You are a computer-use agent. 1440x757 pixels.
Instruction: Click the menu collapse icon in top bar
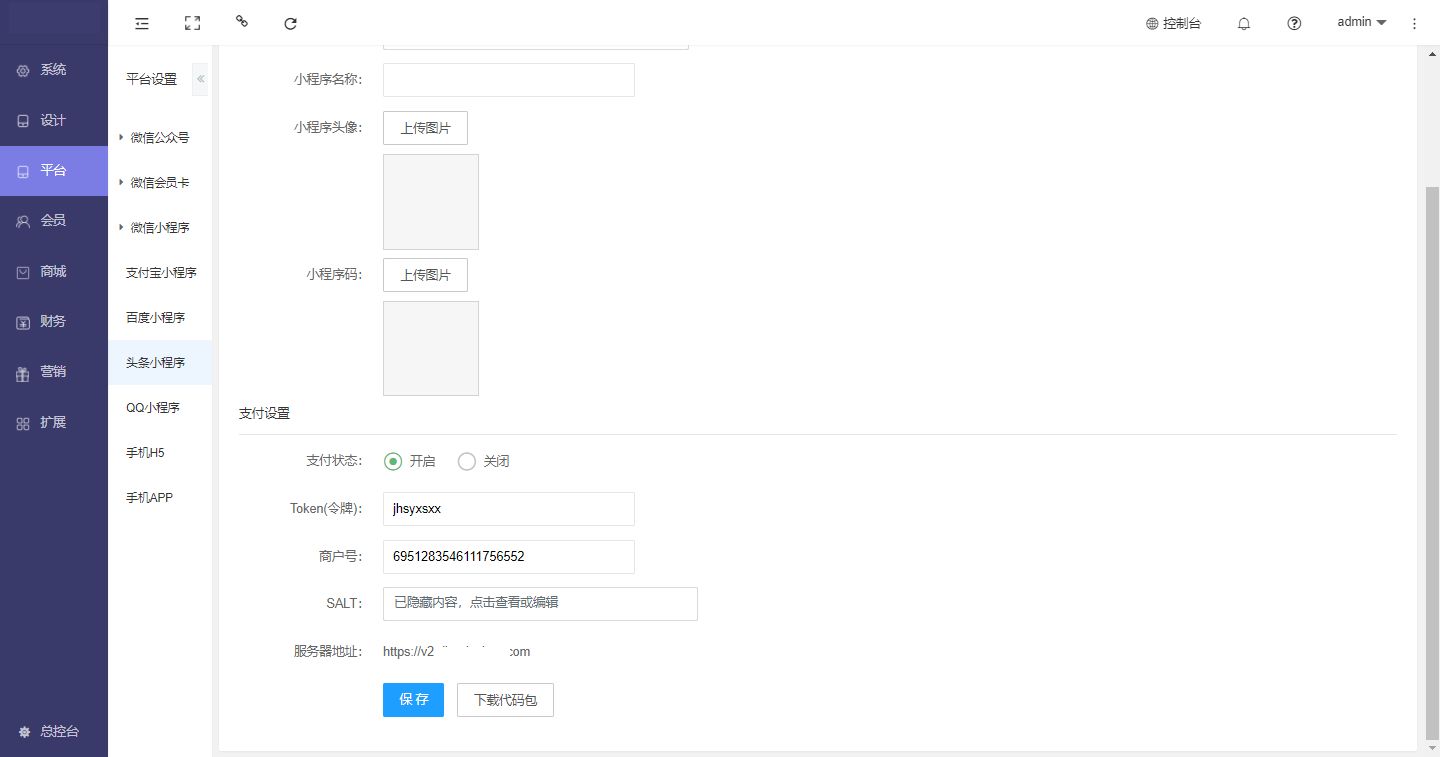pos(142,23)
